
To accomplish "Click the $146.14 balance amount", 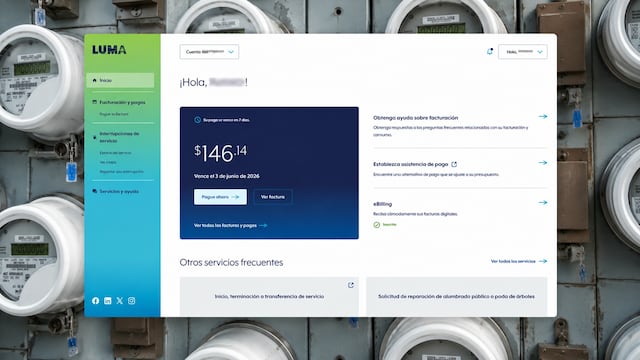I will (x=220, y=153).
